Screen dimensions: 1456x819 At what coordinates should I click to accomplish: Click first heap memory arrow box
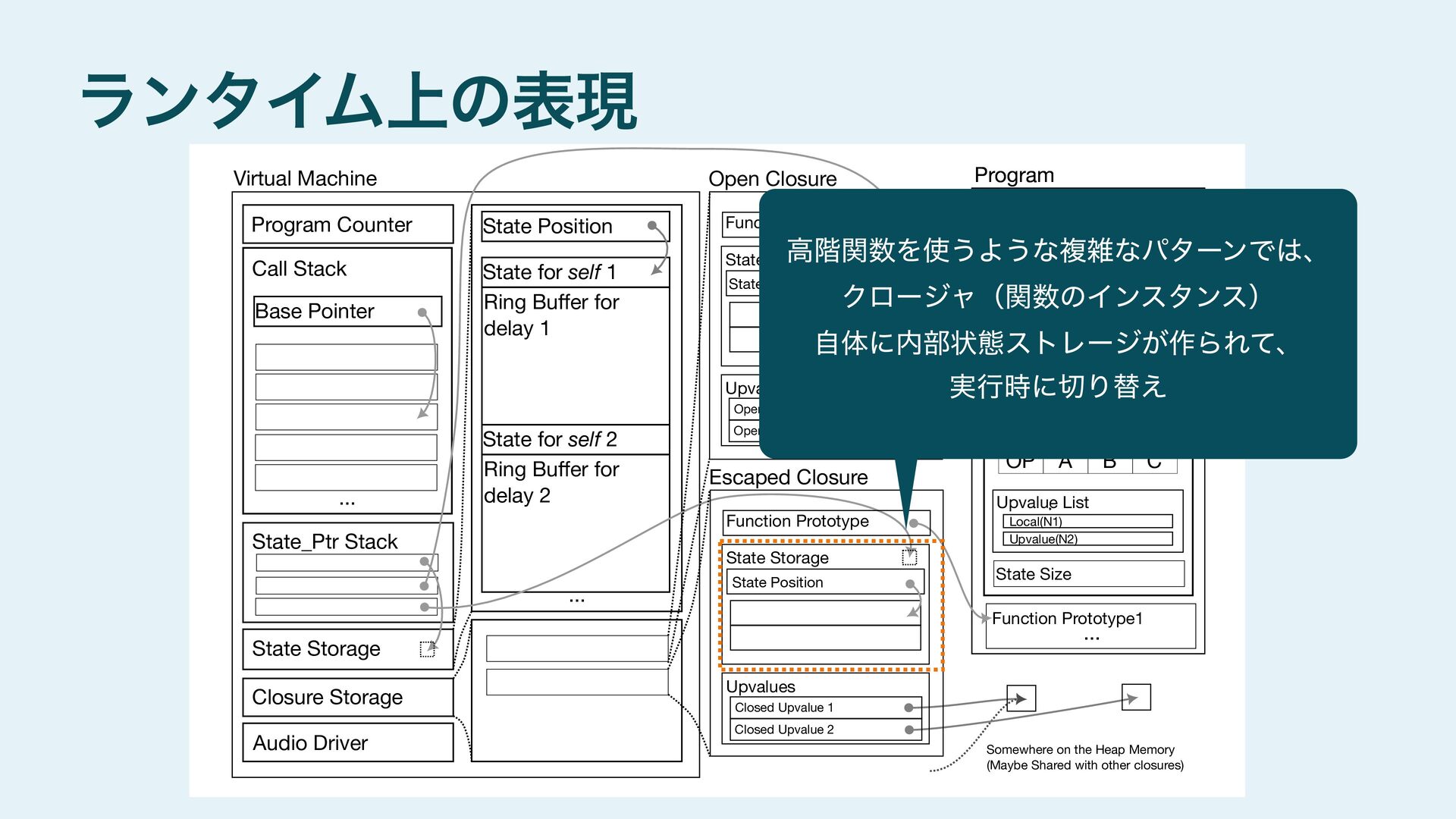tap(1021, 698)
